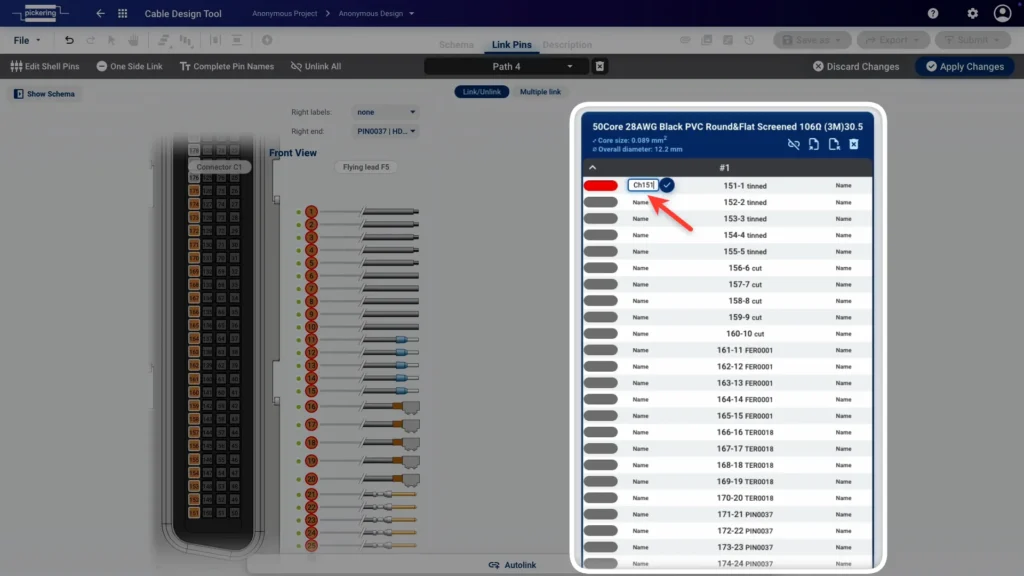The width and height of the screenshot is (1024, 576).
Task: Select Link/Unlink mode
Action: pyautogui.click(x=482, y=92)
